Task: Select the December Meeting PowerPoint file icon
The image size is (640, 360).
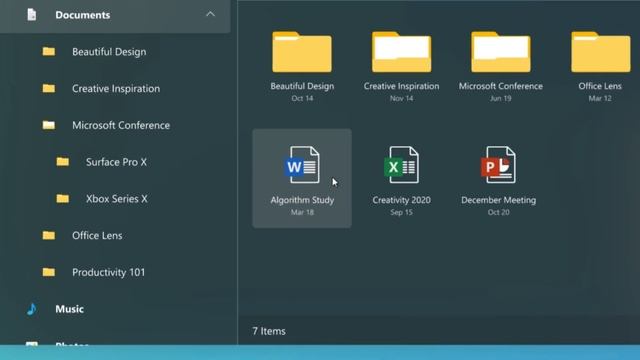Action: click(x=498, y=164)
